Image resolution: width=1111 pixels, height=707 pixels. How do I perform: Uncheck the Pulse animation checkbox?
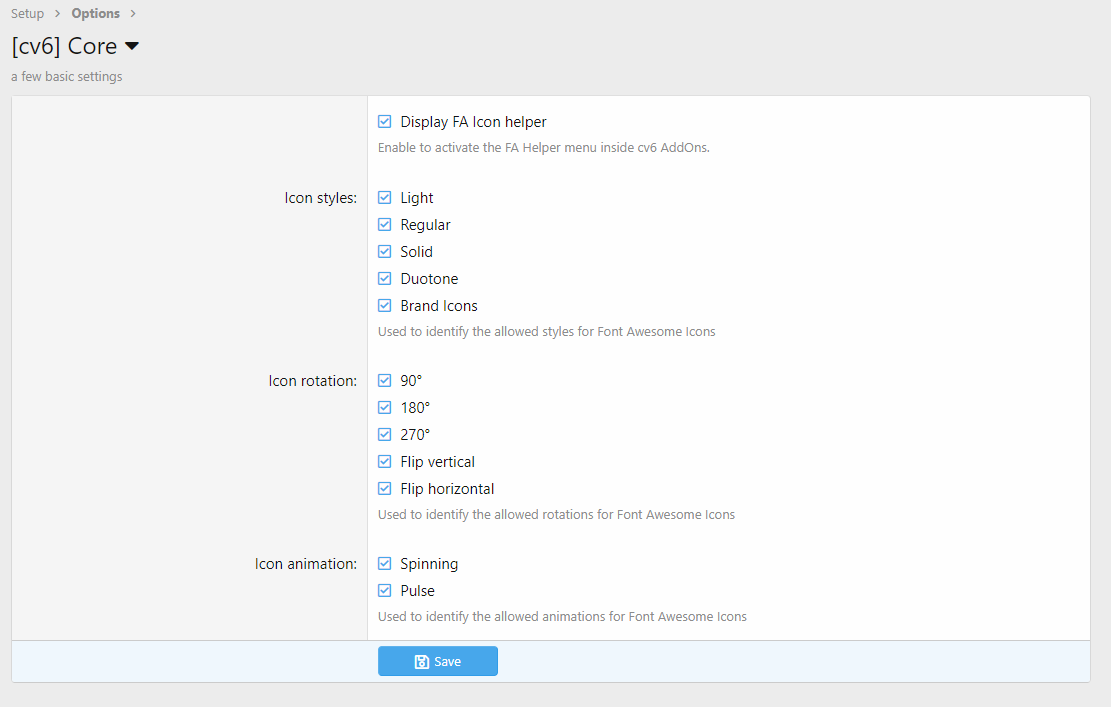385,591
